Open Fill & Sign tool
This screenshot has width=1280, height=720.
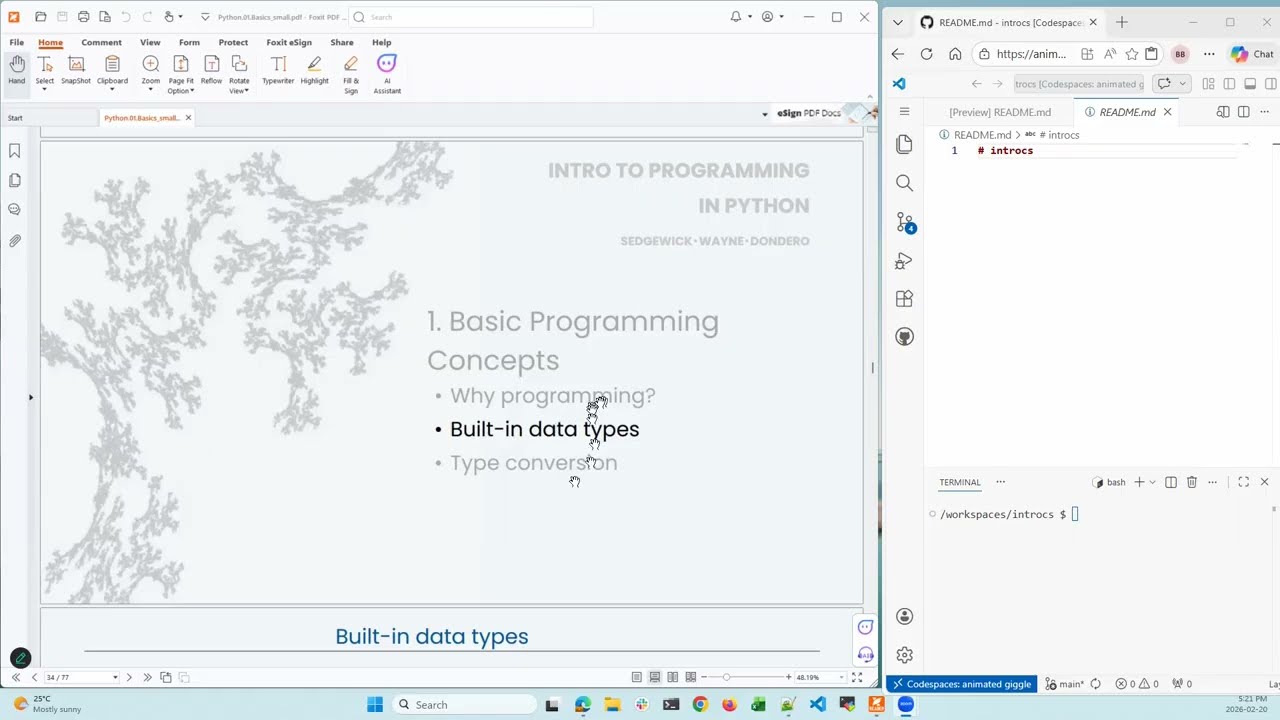point(351,75)
